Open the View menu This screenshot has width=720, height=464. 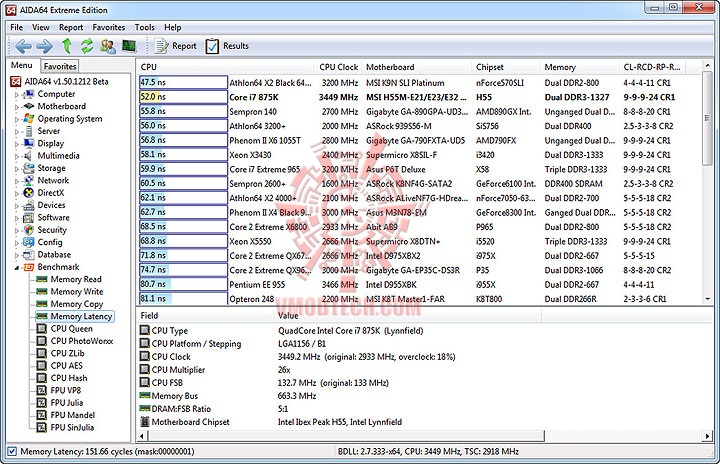(x=40, y=28)
